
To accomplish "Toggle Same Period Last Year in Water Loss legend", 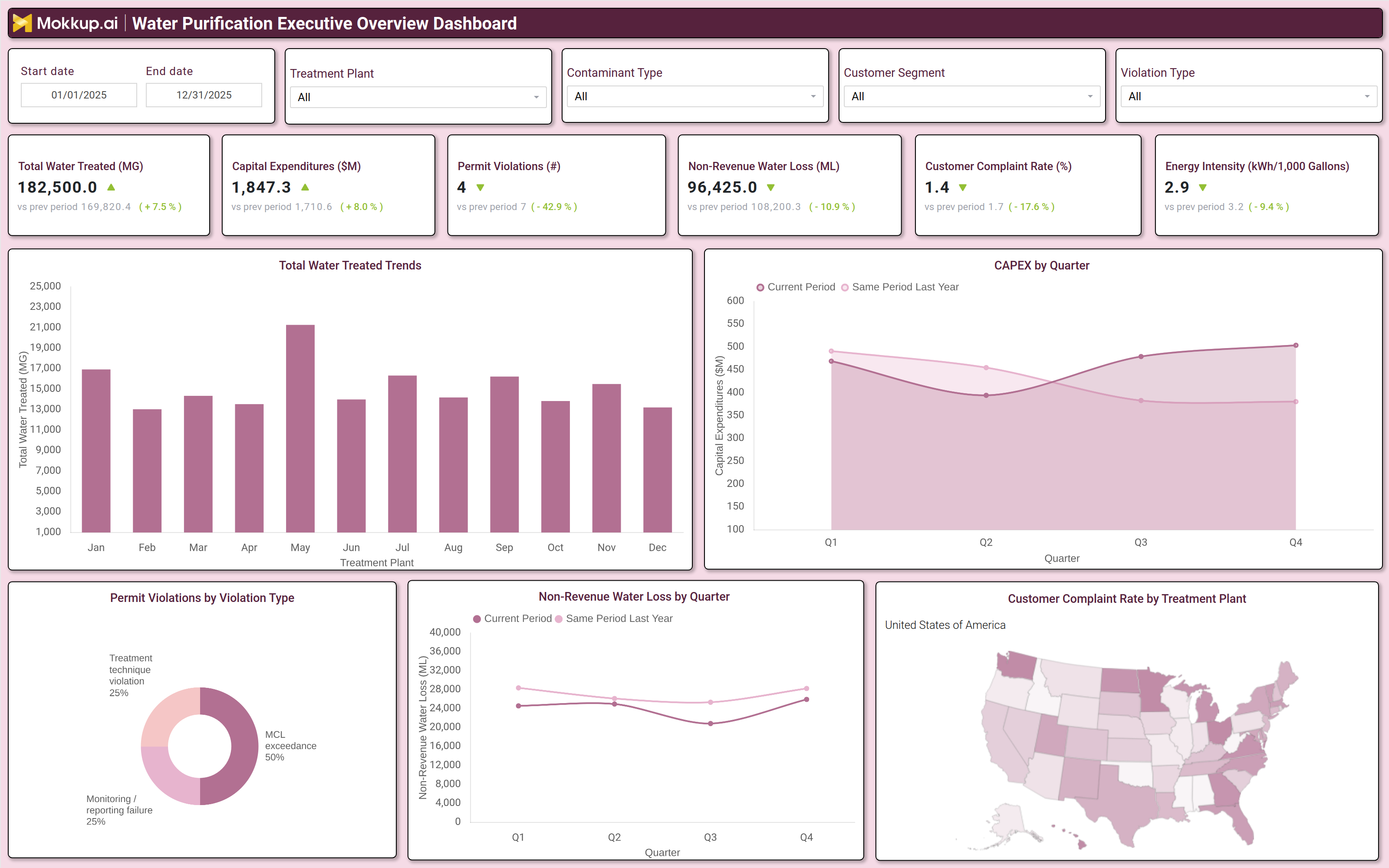I will (x=614, y=619).
